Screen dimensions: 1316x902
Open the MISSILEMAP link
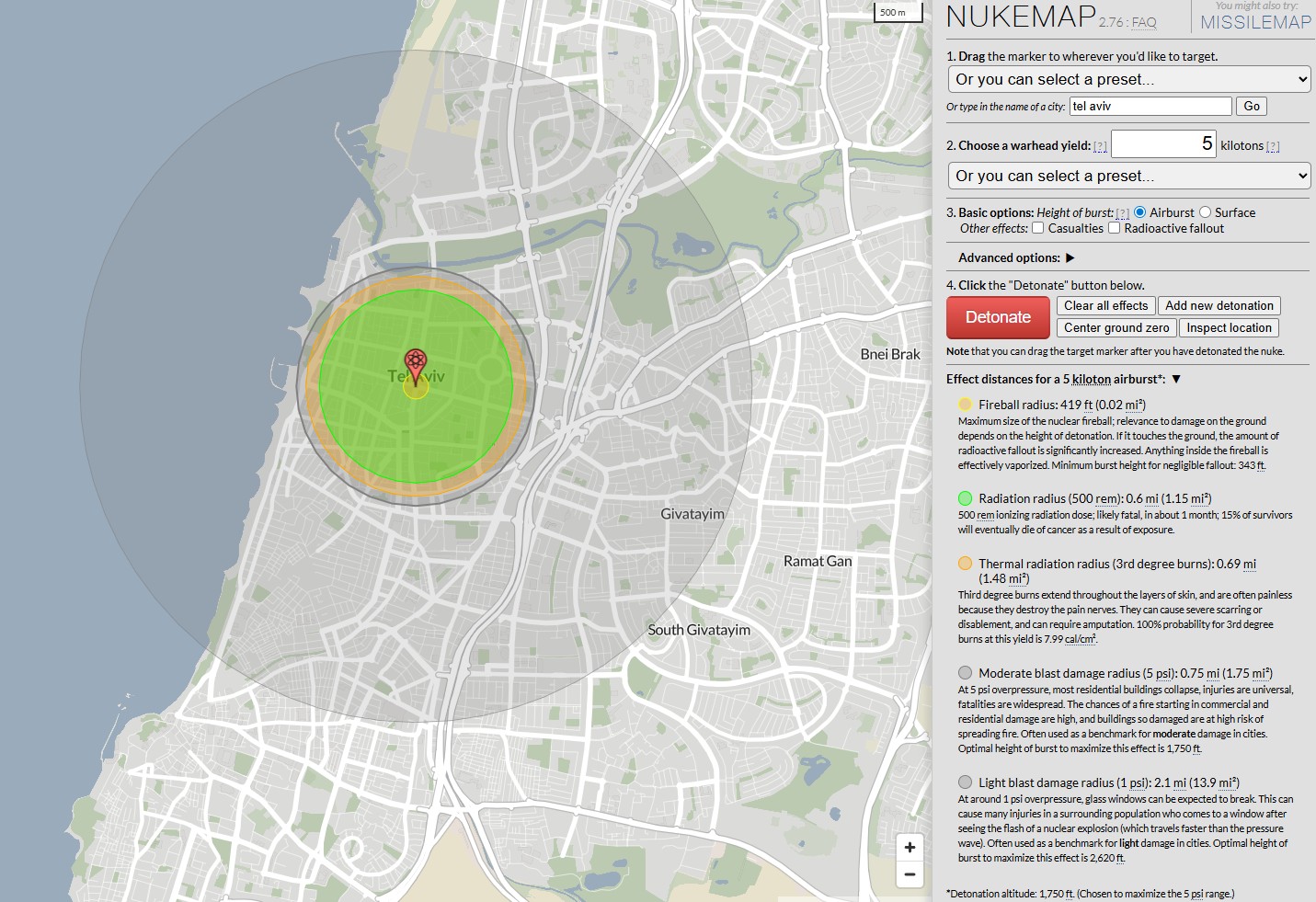pyautogui.click(x=1256, y=22)
